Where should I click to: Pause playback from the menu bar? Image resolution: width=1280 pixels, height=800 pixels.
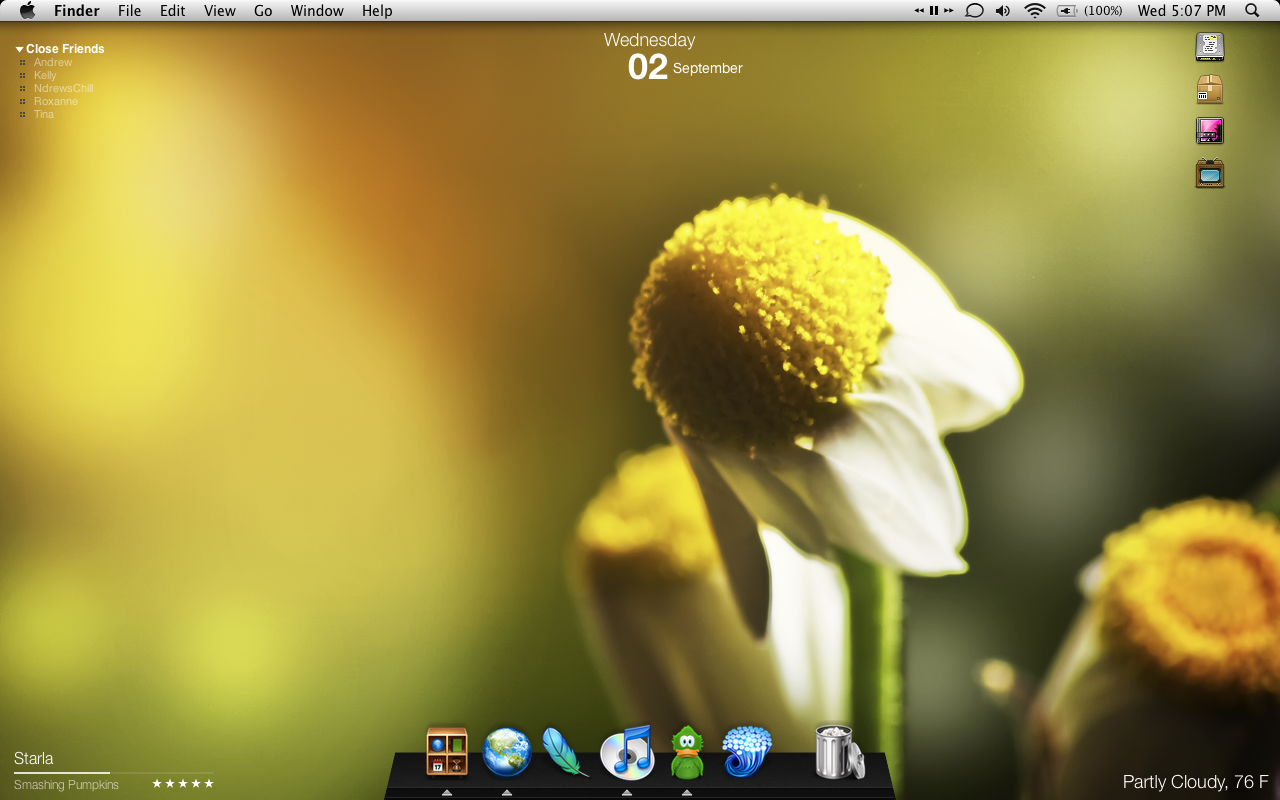[934, 11]
